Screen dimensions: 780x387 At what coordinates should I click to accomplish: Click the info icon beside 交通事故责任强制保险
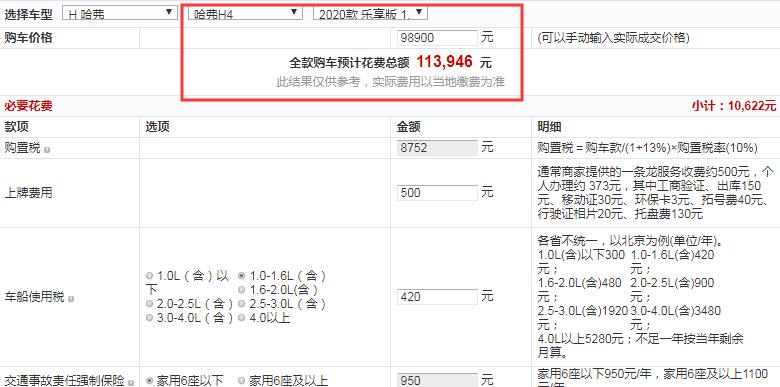[131, 383]
